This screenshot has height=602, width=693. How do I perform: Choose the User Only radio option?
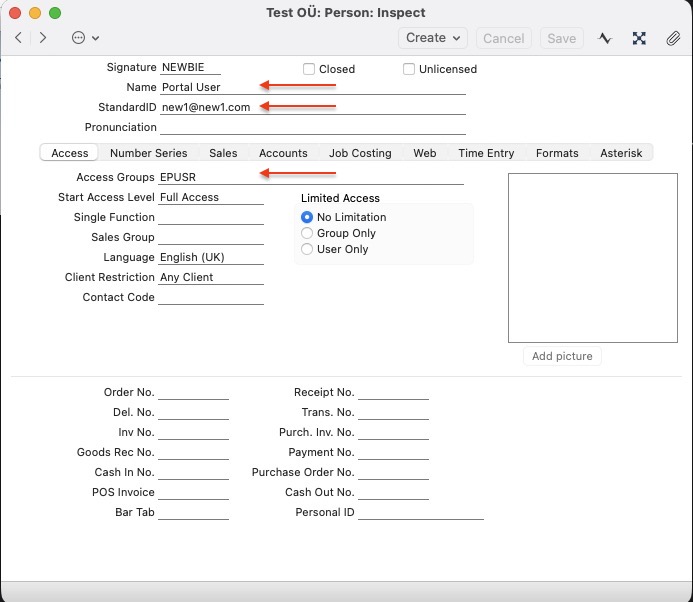click(x=308, y=249)
